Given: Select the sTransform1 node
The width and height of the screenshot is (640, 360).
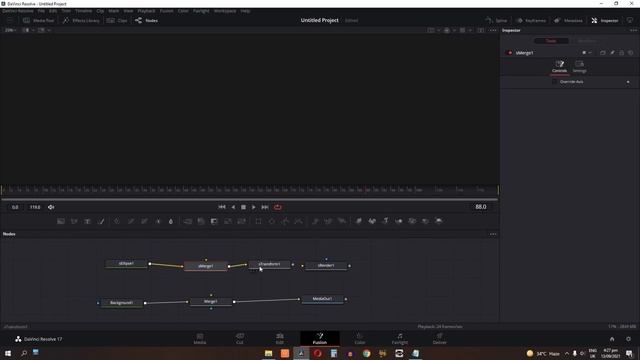Looking at the screenshot, I should (x=269, y=264).
